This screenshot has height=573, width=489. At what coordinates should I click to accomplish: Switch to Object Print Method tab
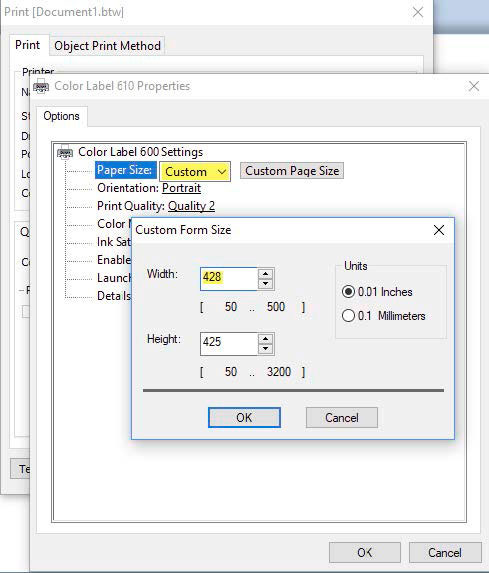(x=107, y=46)
